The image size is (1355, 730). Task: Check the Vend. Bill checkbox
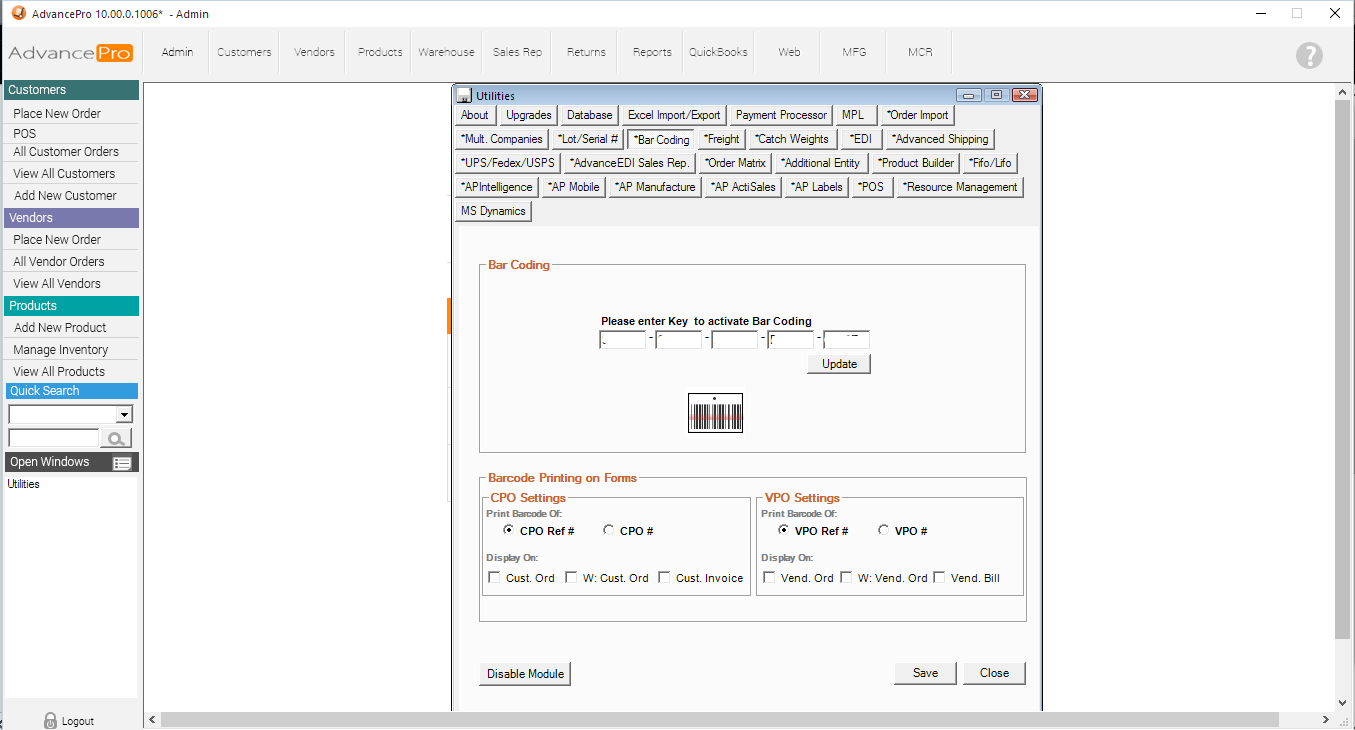pyautogui.click(x=939, y=578)
